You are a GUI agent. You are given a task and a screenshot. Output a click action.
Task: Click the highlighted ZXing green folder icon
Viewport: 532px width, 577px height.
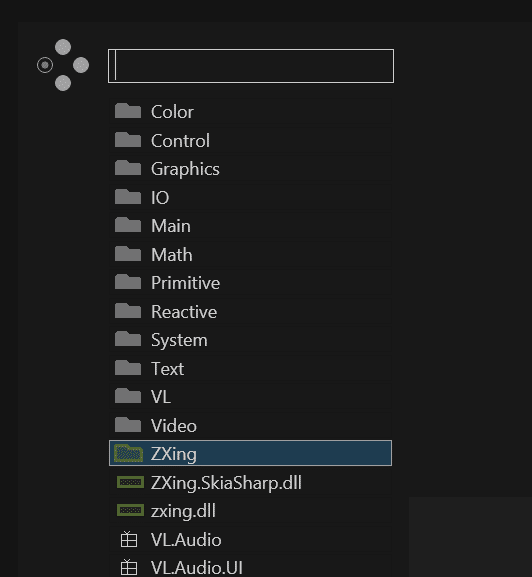pyautogui.click(x=128, y=453)
